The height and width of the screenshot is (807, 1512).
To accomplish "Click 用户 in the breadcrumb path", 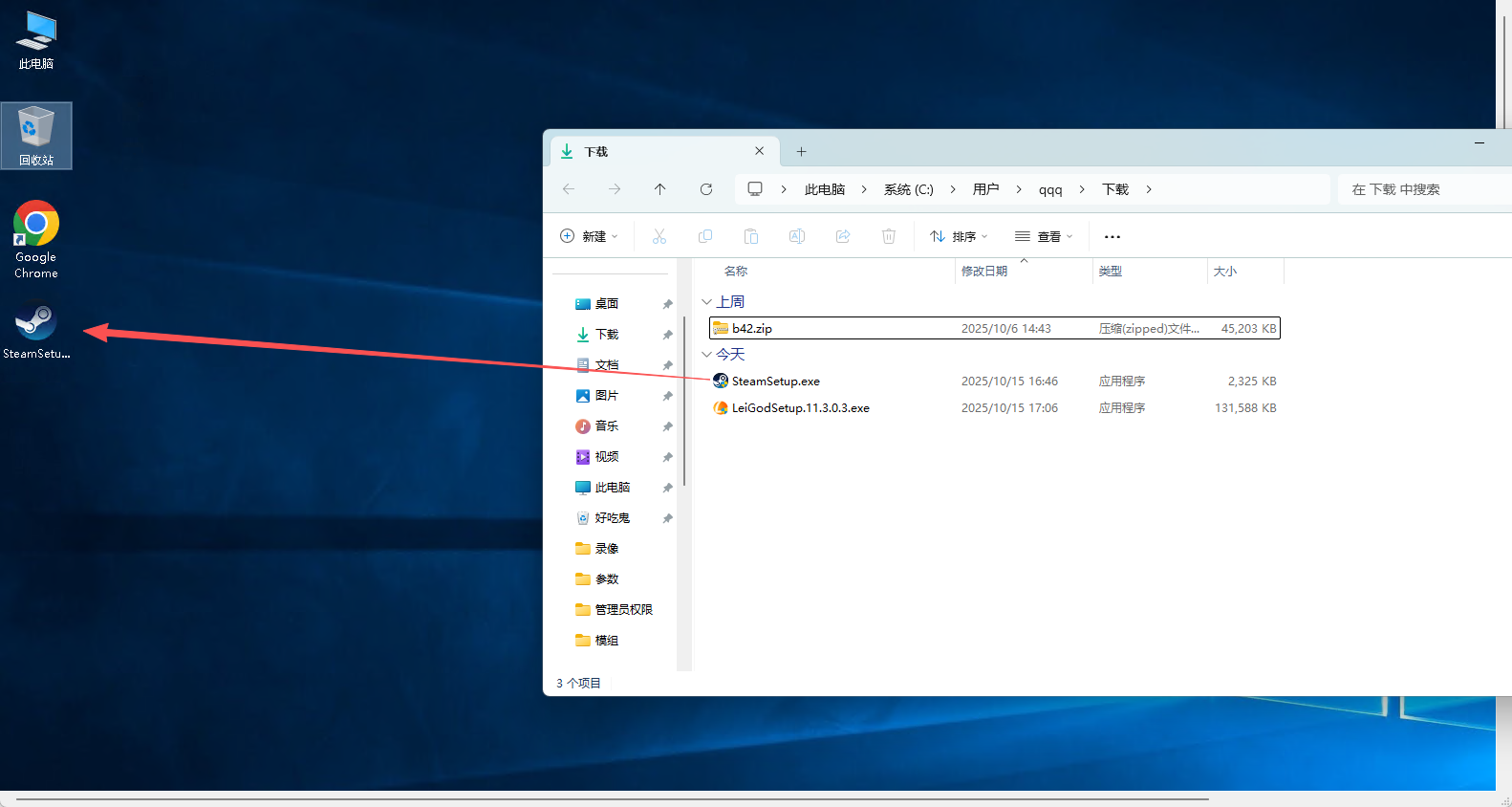I will [985, 189].
